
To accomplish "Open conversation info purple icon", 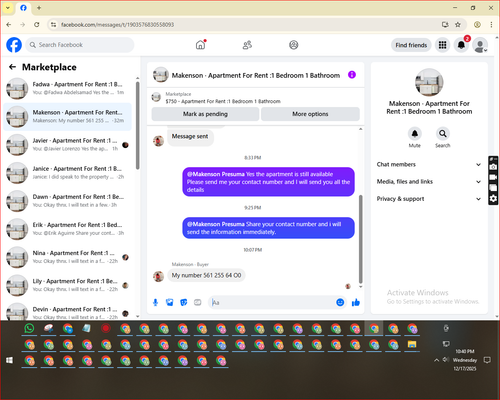I will tap(352, 75).
